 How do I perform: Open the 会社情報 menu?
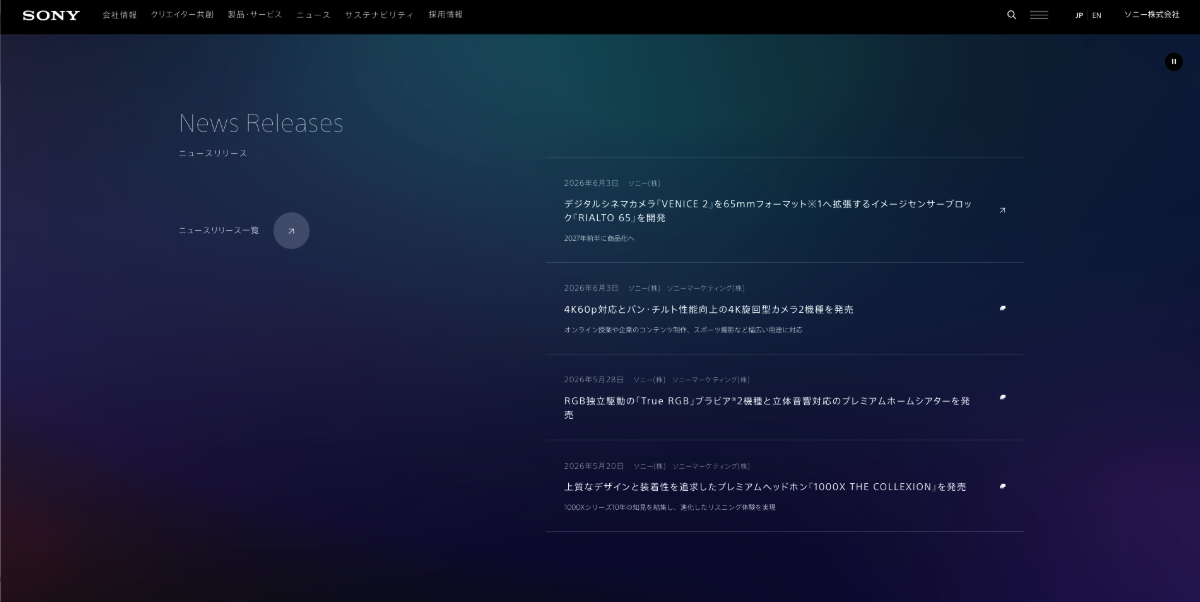coord(119,15)
